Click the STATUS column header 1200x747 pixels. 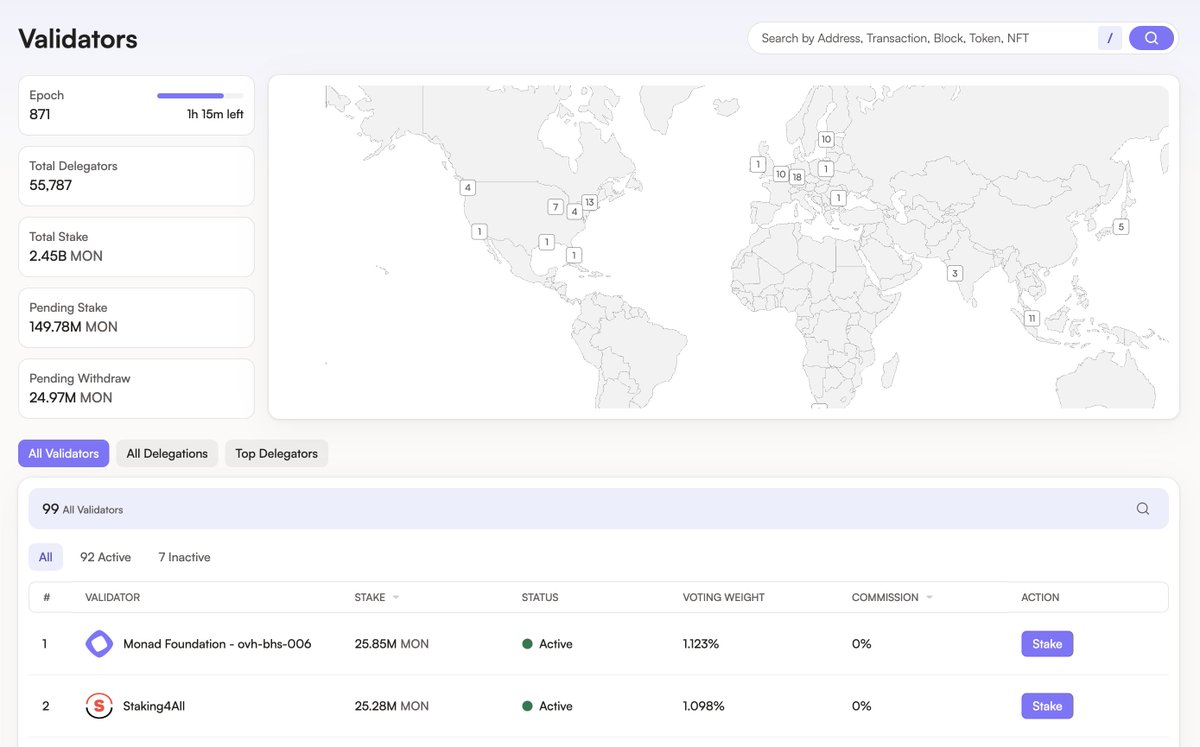tap(540, 597)
